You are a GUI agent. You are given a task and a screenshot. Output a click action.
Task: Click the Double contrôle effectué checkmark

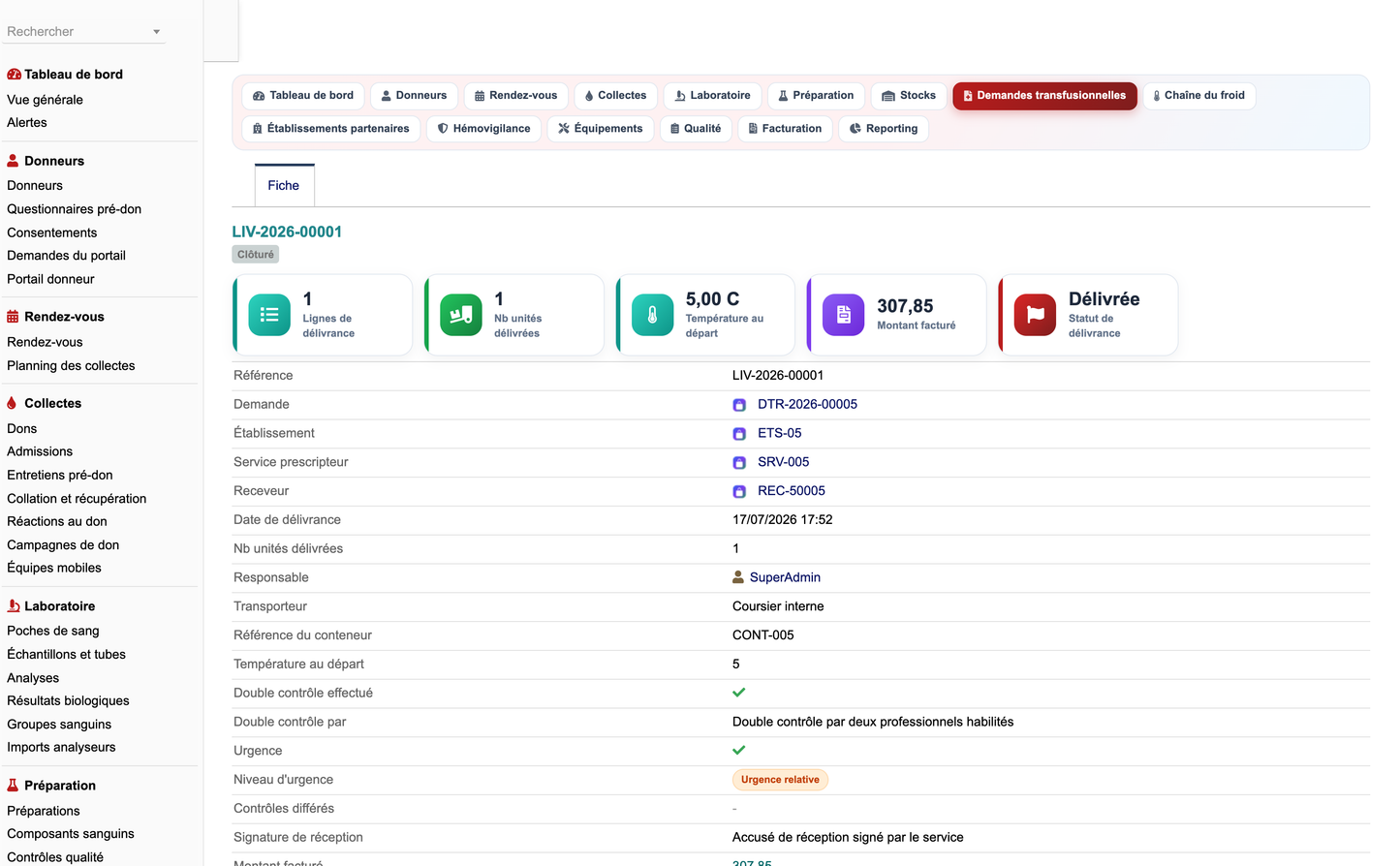click(739, 693)
